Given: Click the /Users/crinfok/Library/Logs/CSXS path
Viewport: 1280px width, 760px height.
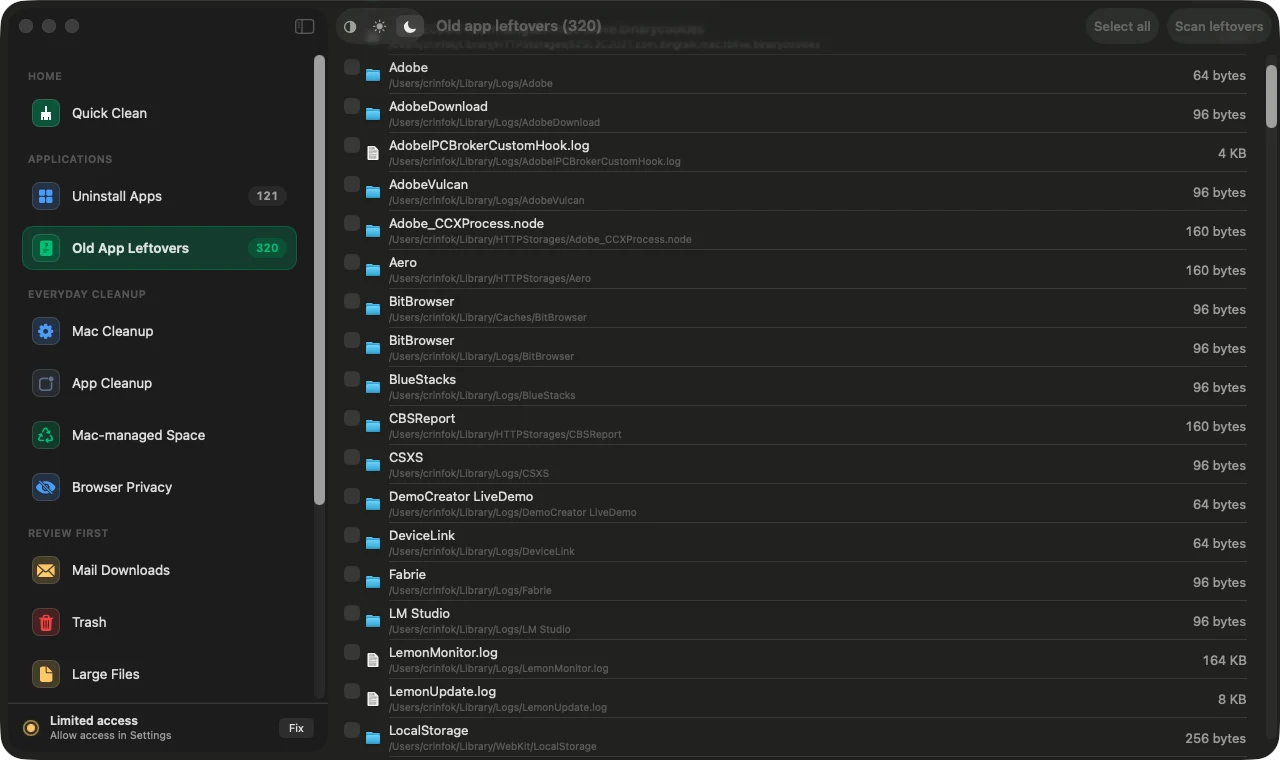Looking at the screenshot, I should 469,473.
